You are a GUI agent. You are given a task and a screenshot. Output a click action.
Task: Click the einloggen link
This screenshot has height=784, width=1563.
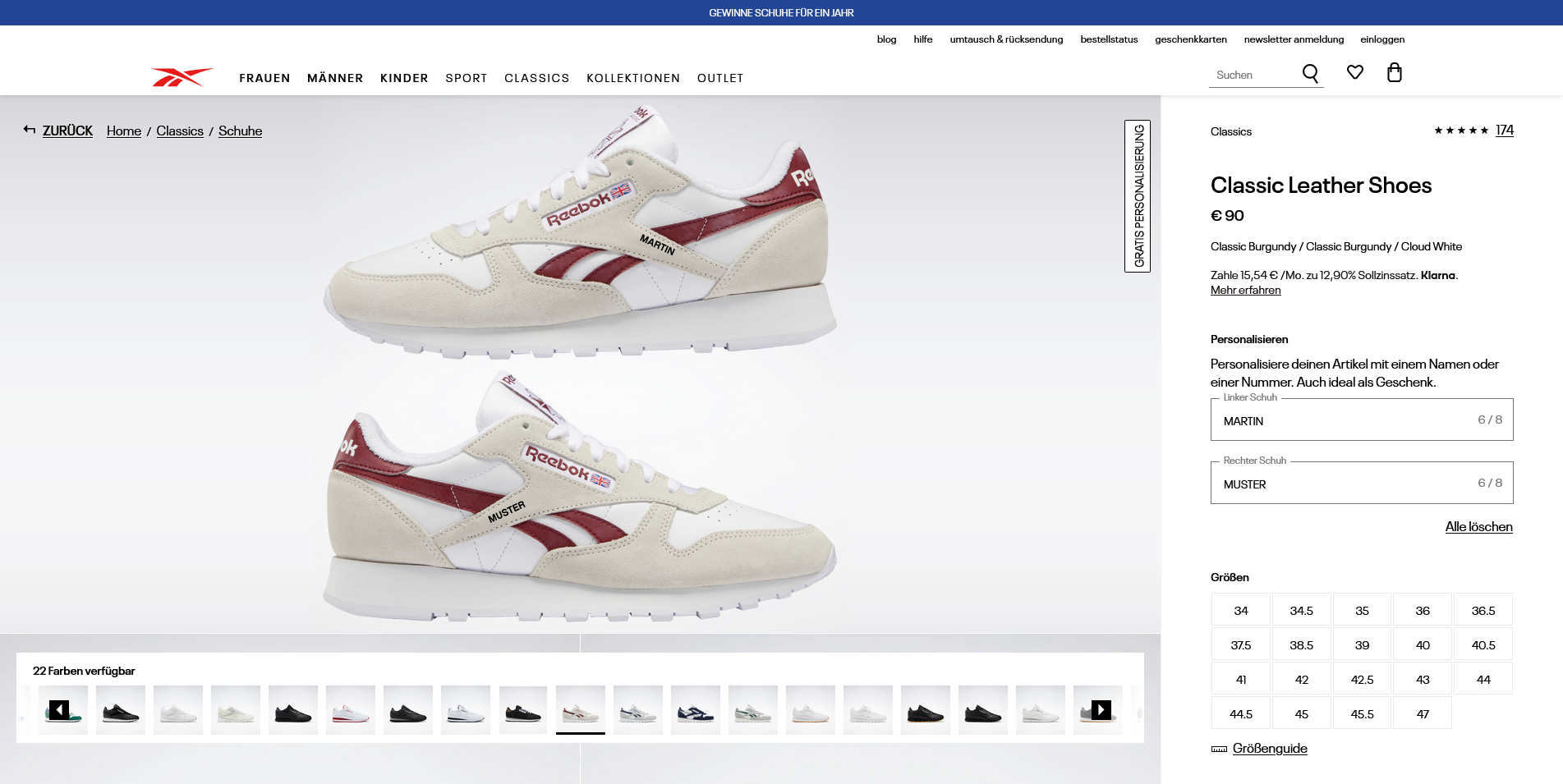[x=1382, y=39]
